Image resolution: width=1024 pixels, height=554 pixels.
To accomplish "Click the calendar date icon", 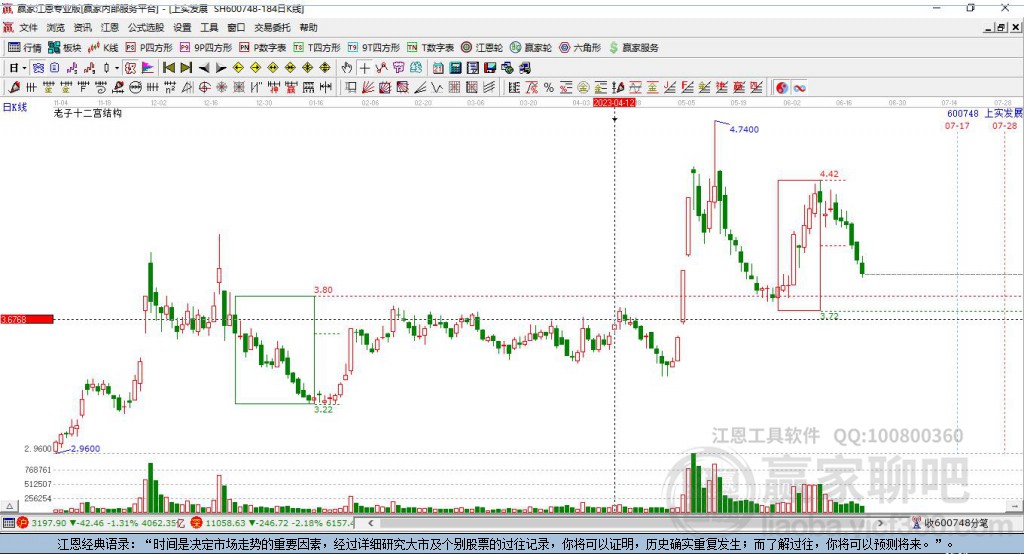I will coord(438,68).
